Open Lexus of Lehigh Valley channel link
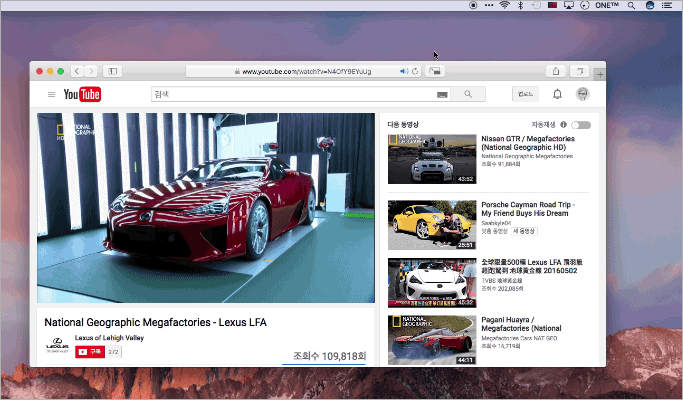Image resolution: width=683 pixels, height=400 pixels. point(109,338)
